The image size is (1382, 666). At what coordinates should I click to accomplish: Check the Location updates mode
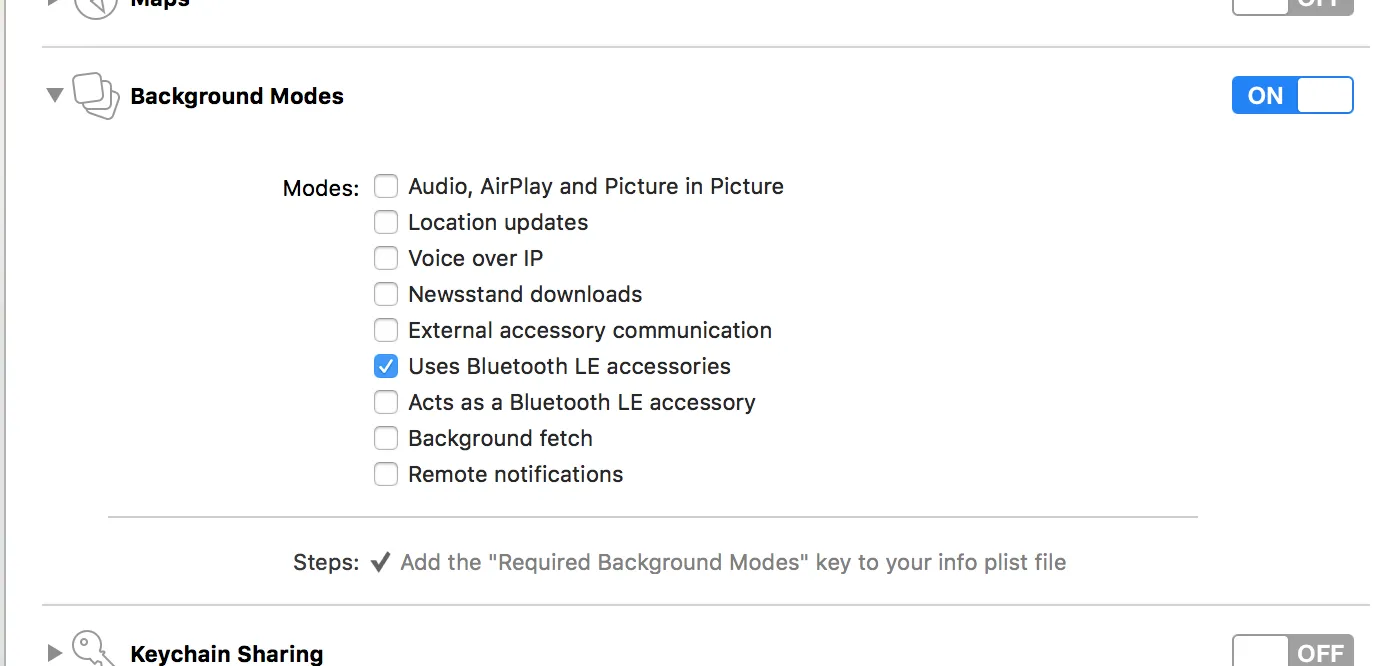pyautogui.click(x=386, y=223)
